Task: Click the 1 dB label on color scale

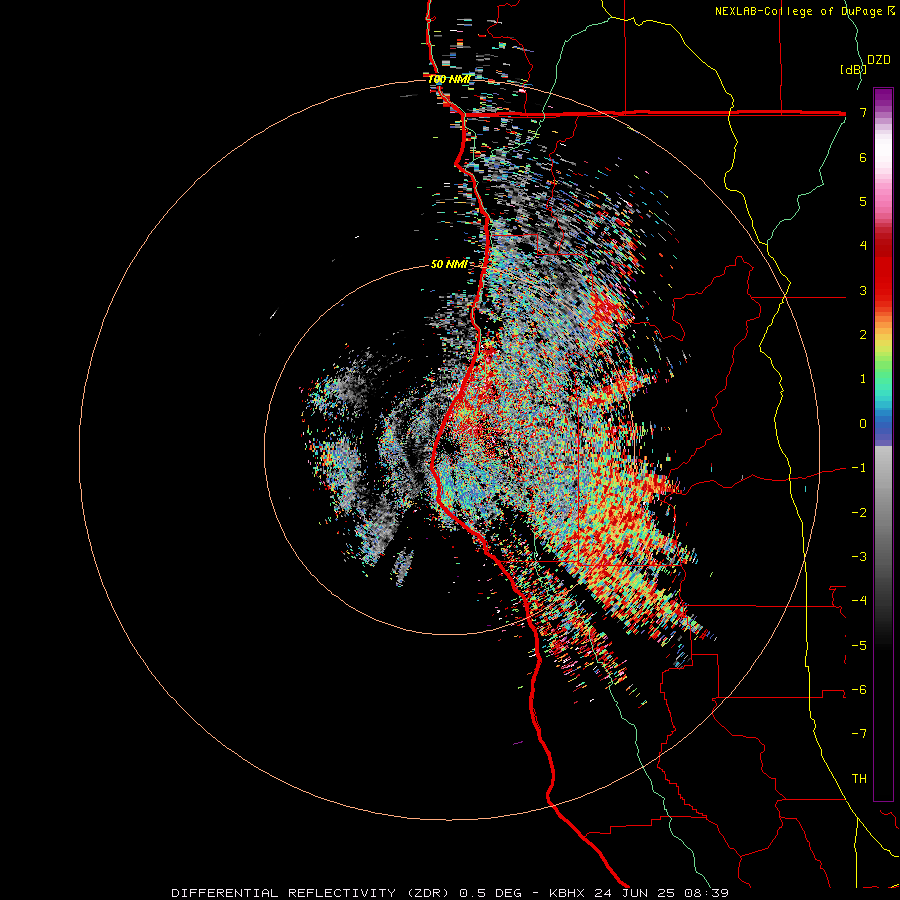Action: point(863,379)
